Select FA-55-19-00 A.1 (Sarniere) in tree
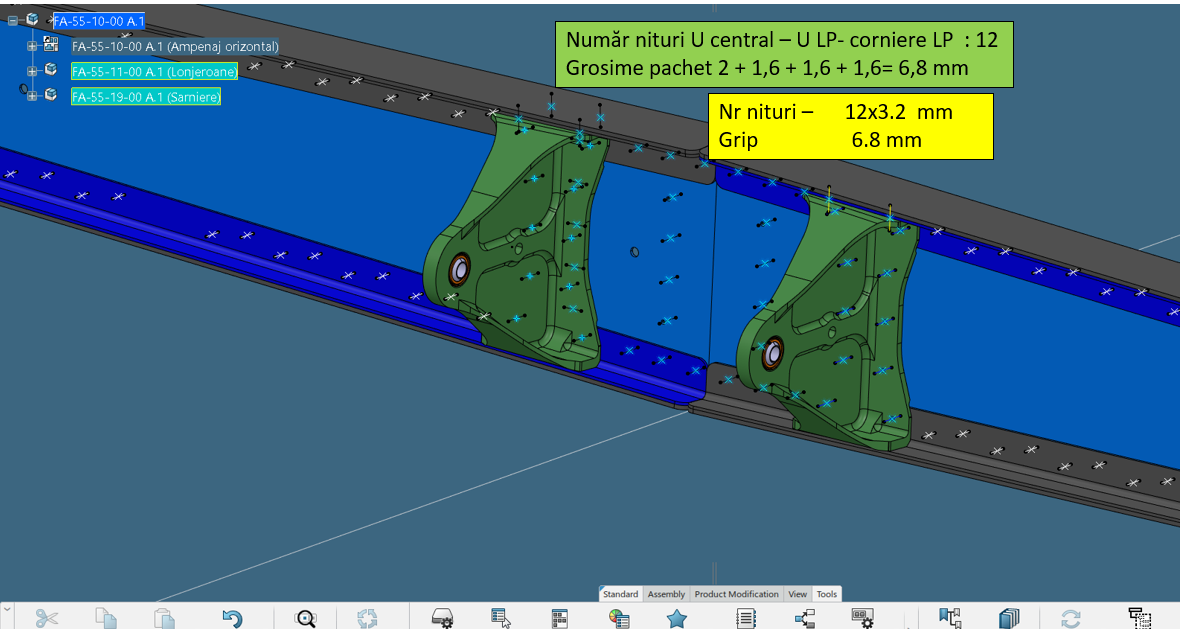 145,97
